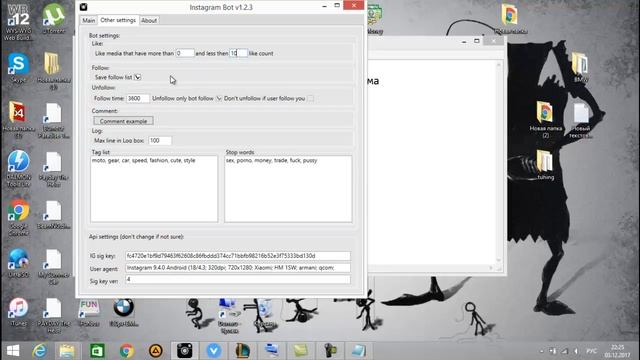Open the AIMP player taskbar icon
The height and width of the screenshot is (360, 640).
point(156,351)
